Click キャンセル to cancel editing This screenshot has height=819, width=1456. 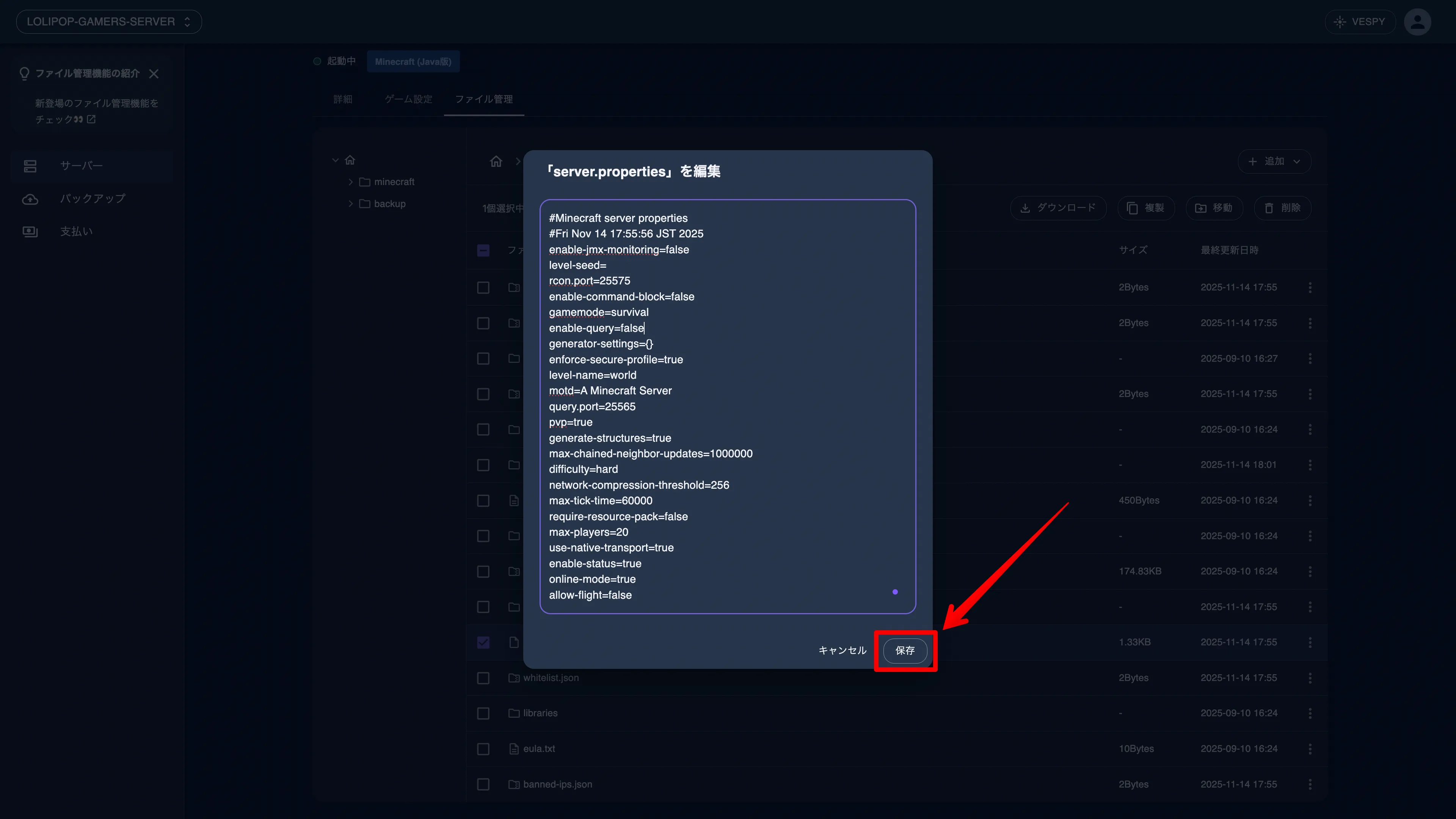coord(842,651)
